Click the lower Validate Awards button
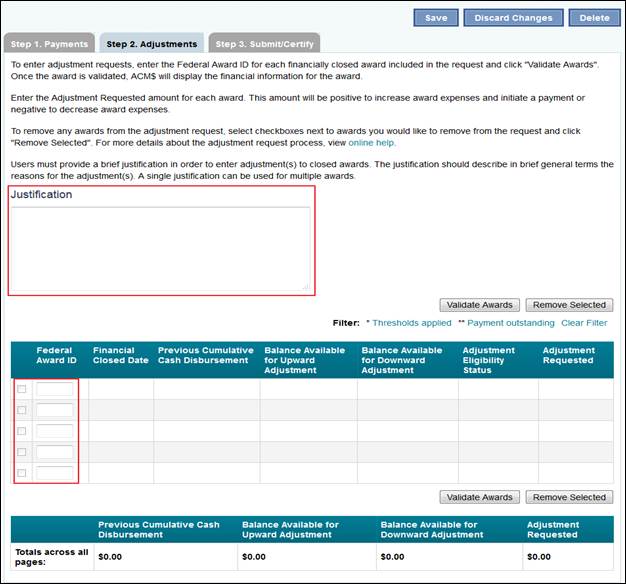 (x=479, y=497)
